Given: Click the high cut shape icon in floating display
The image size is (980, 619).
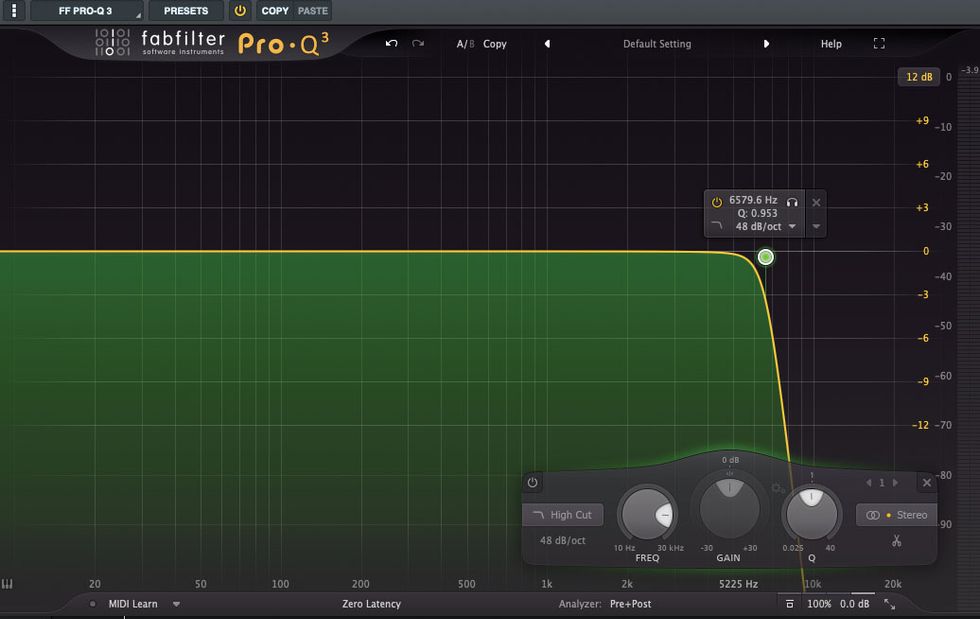Looking at the screenshot, I should click(x=717, y=226).
